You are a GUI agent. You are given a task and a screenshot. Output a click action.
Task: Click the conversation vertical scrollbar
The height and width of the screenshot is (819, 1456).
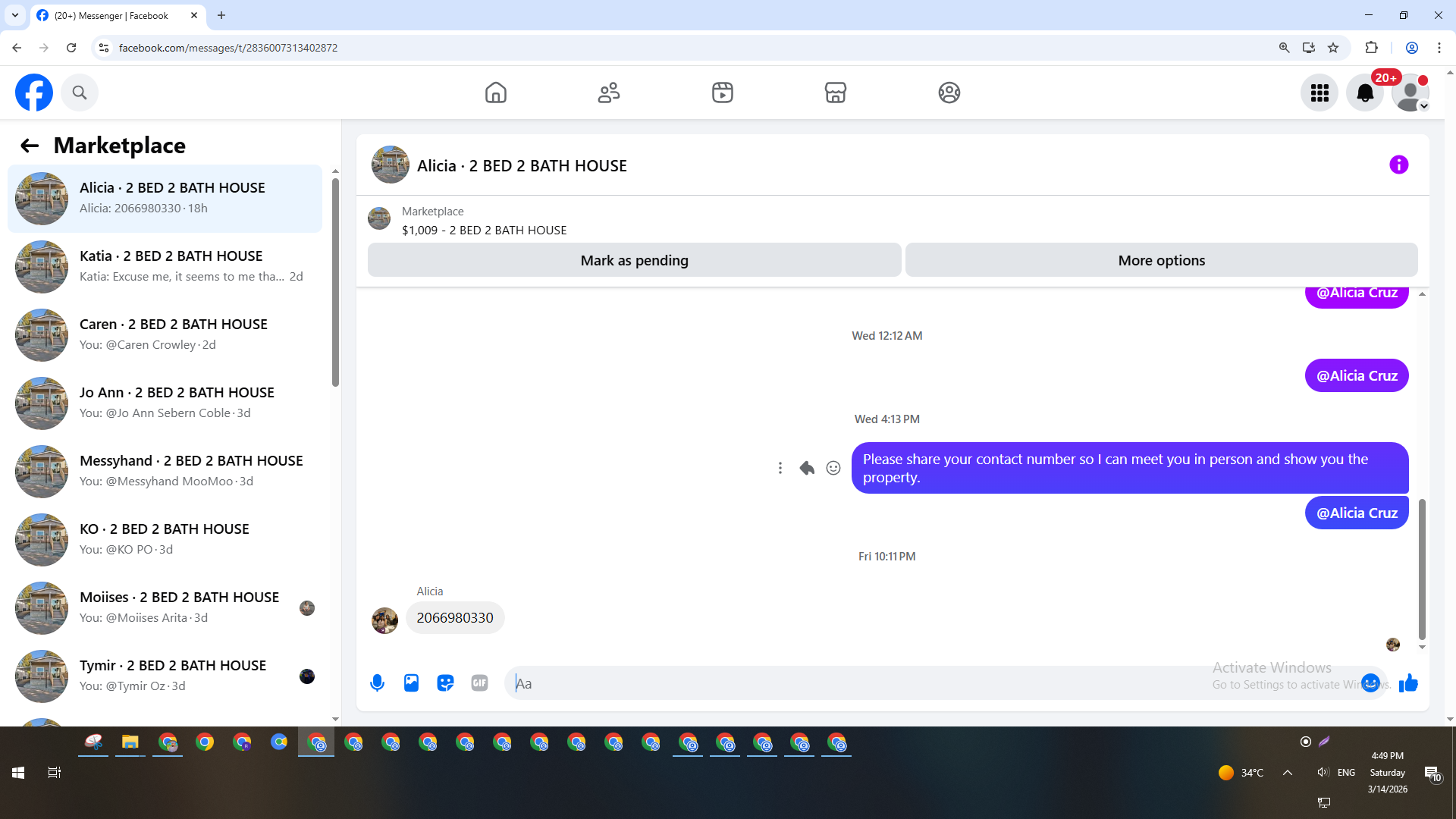[x=1422, y=569]
